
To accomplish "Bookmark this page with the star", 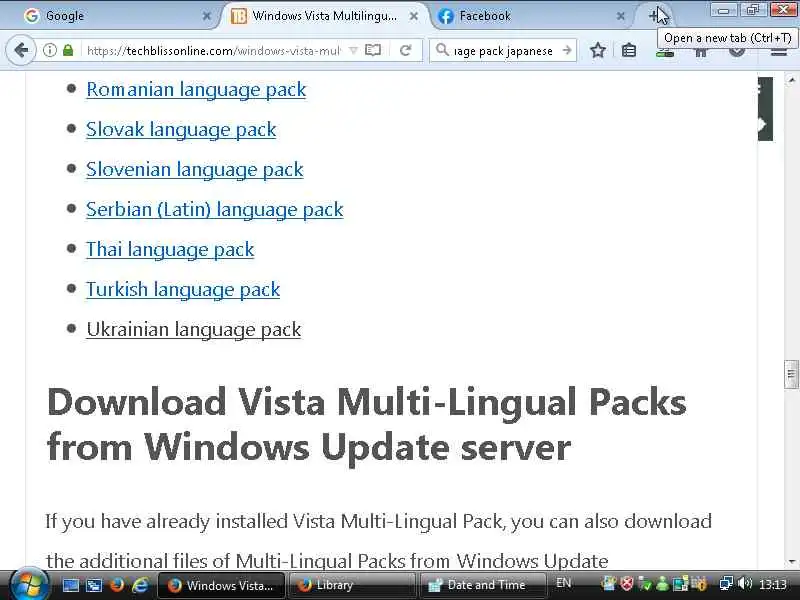I will [597, 50].
